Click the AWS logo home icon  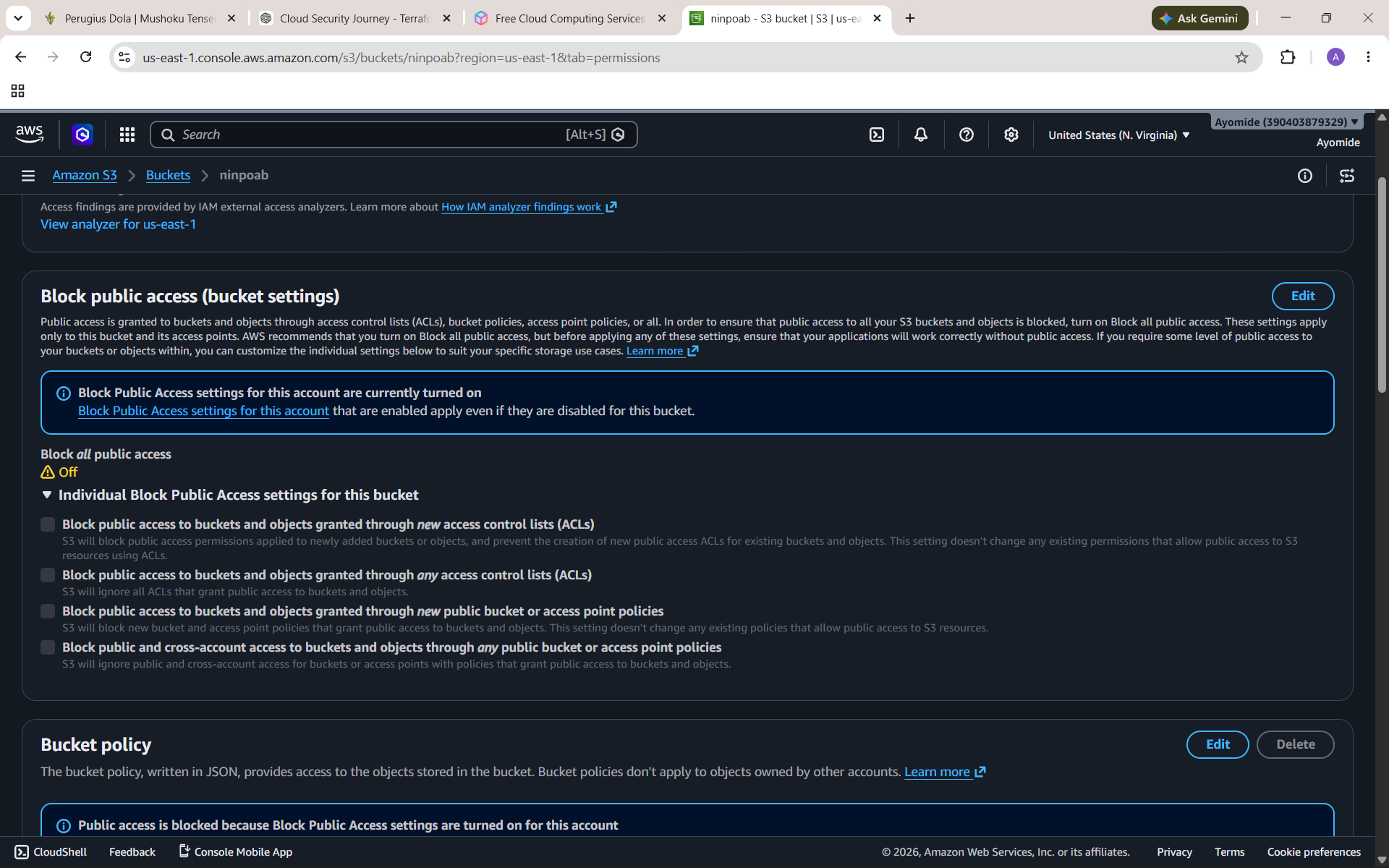tap(29, 135)
